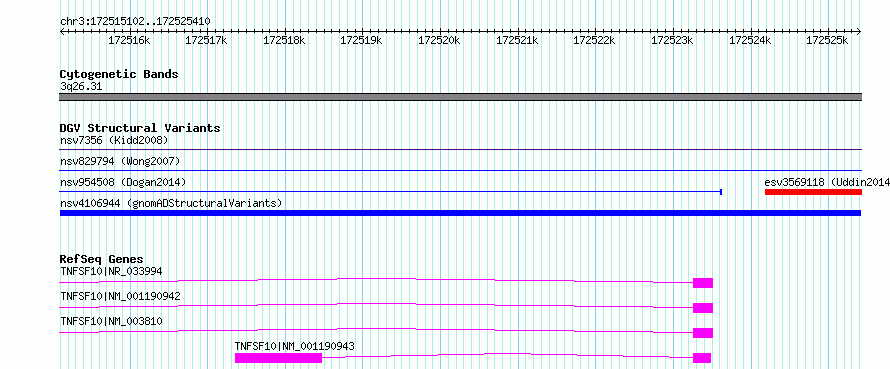Click the small right exon of NM_001190943

pos(702,358)
